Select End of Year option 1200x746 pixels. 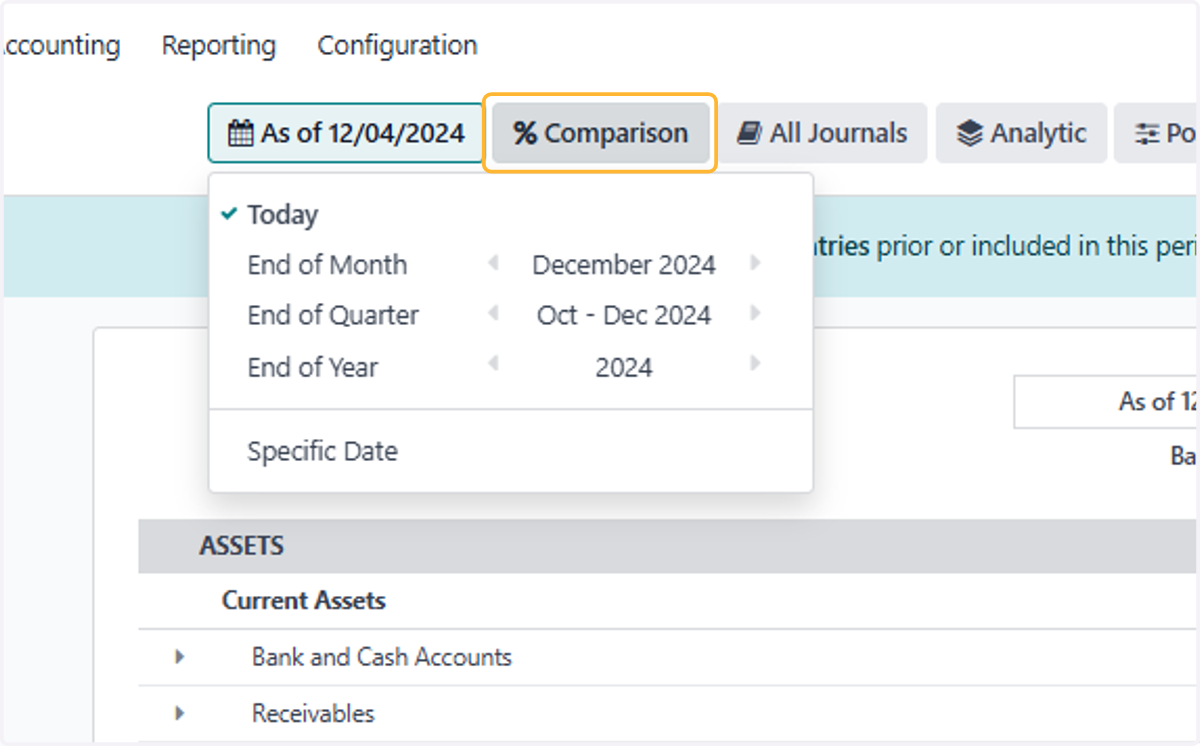tap(313, 367)
